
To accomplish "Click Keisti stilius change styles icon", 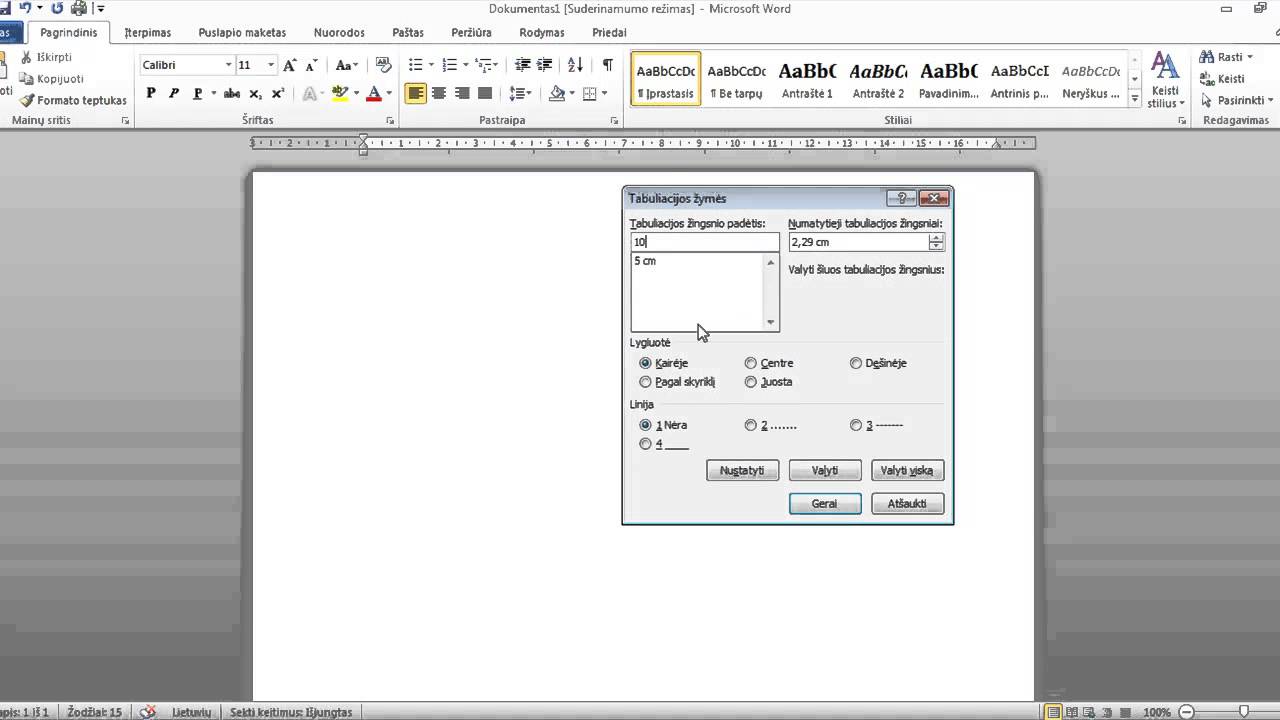I will (x=1165, y=80).
